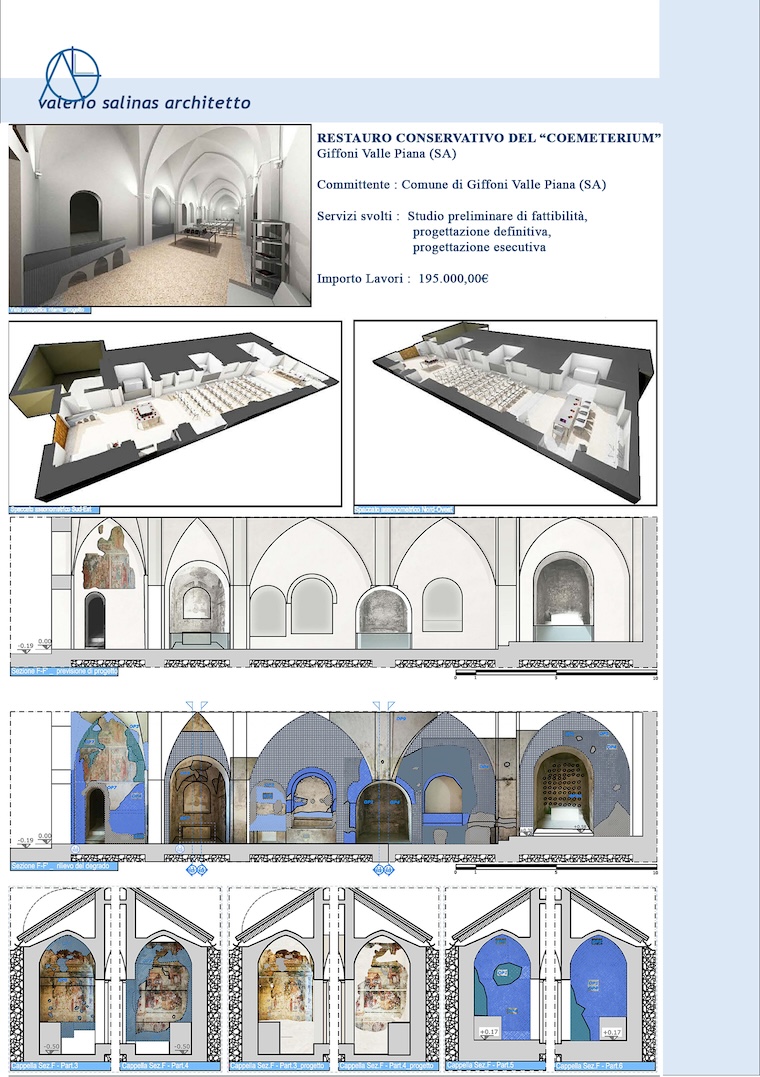
Task: Open the 'Cappella Sez.F - Part.3_progetto' drawing
Action: (x=282, y=978)
